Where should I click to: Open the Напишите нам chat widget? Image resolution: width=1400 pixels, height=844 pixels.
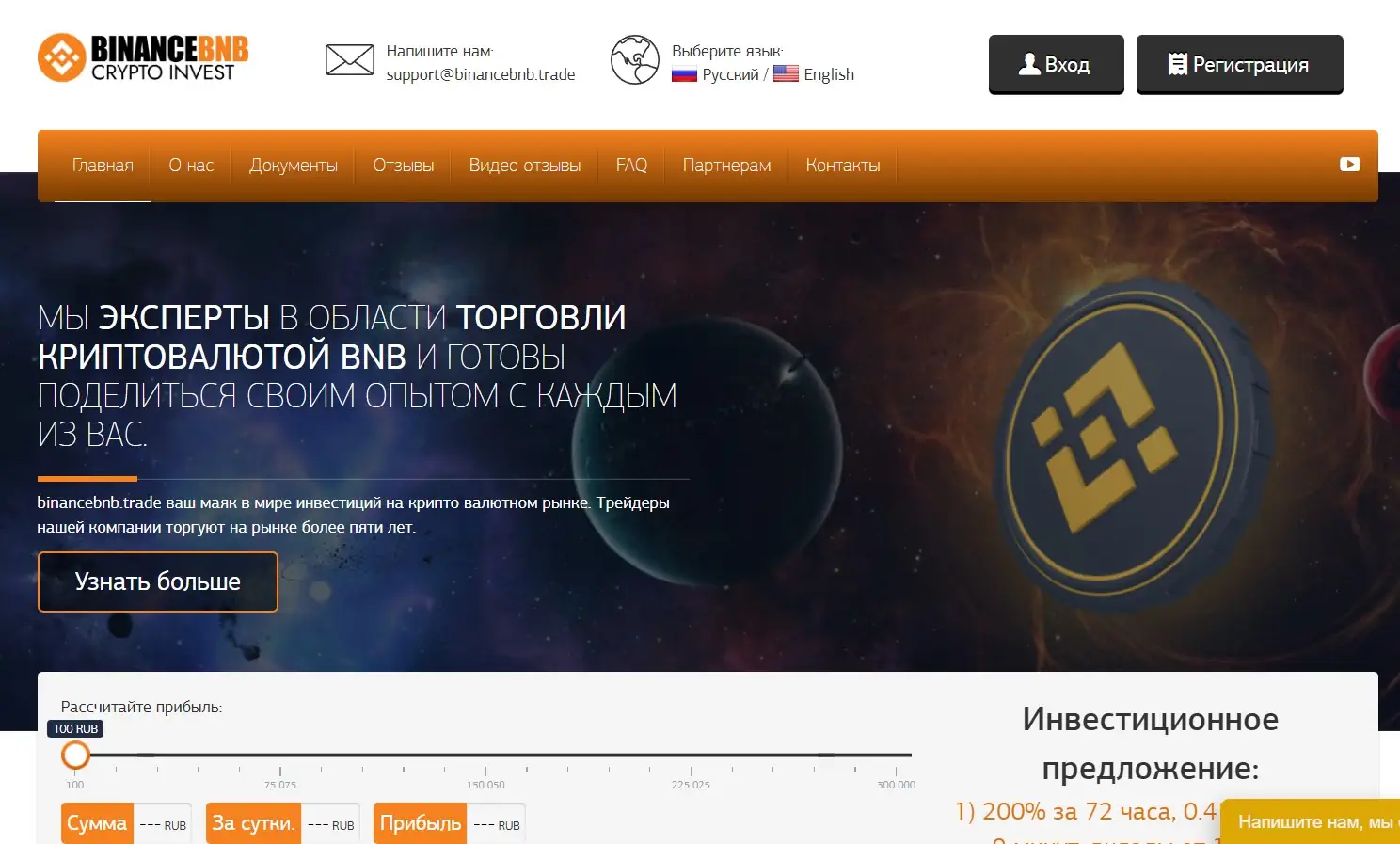[x=1311, y=822]
